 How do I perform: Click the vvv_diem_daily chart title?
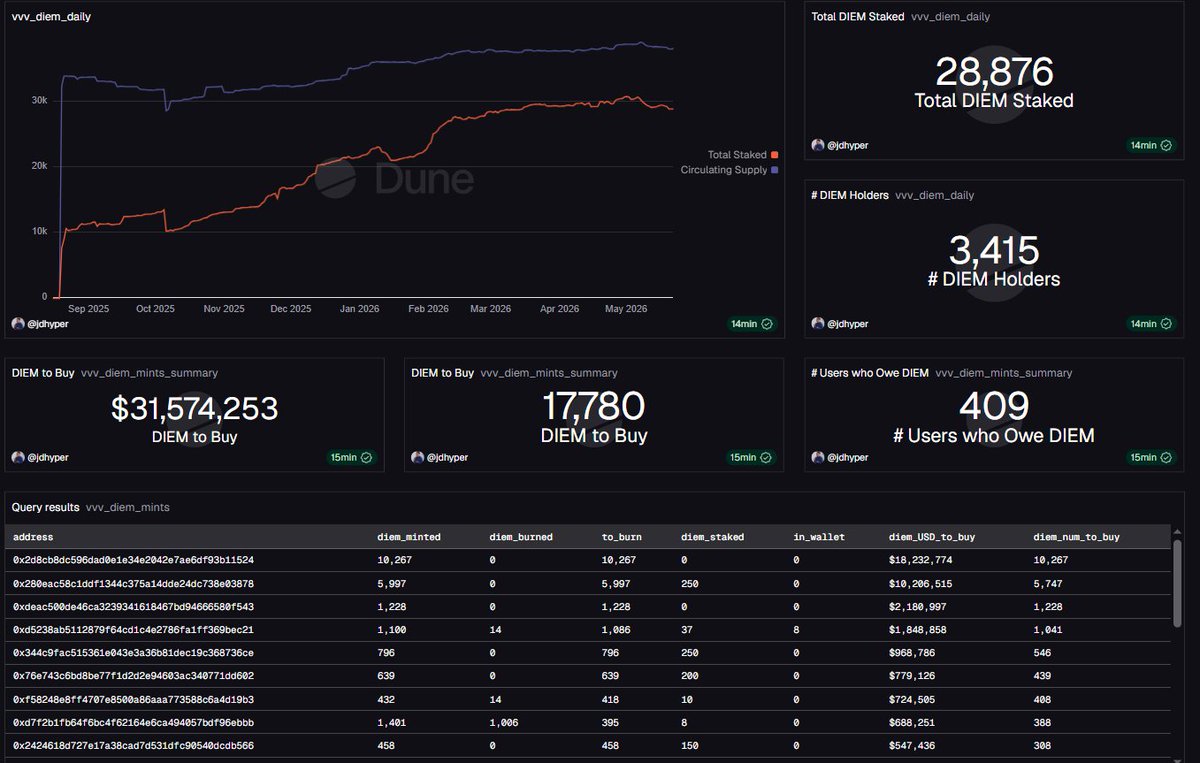tap(51, 17)
